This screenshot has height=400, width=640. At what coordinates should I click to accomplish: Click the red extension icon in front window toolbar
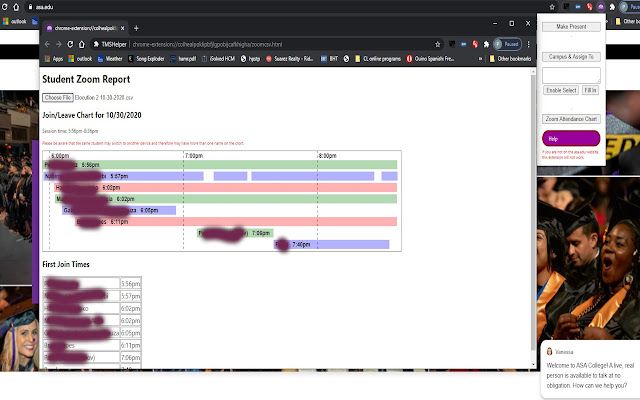(x=475, y=44)
